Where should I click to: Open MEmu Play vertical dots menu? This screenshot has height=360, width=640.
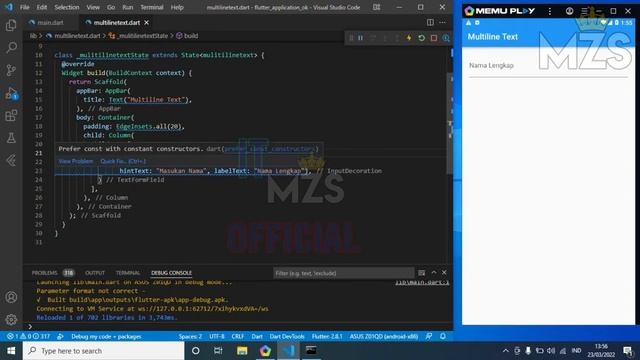(549, 11)
